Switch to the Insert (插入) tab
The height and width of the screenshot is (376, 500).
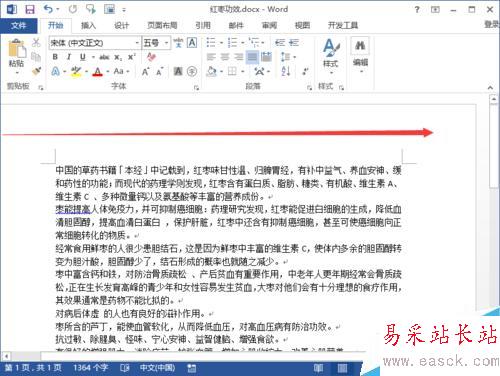[88, 25]
